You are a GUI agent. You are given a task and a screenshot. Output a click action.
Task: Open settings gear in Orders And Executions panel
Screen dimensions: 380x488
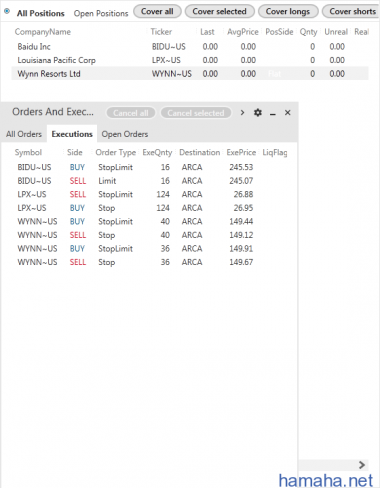point(258,113)
